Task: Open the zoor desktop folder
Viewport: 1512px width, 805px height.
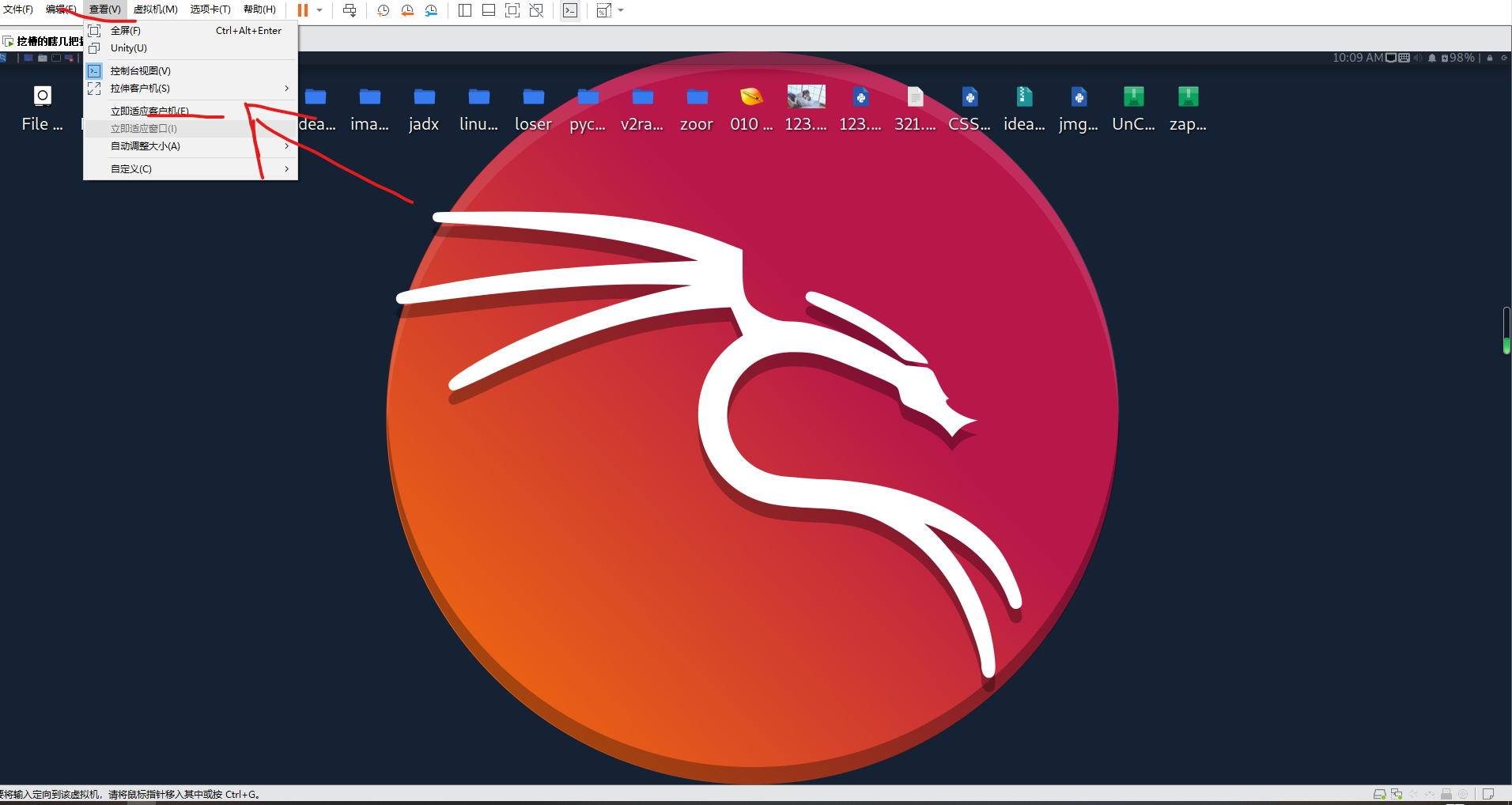Action: 697,108
